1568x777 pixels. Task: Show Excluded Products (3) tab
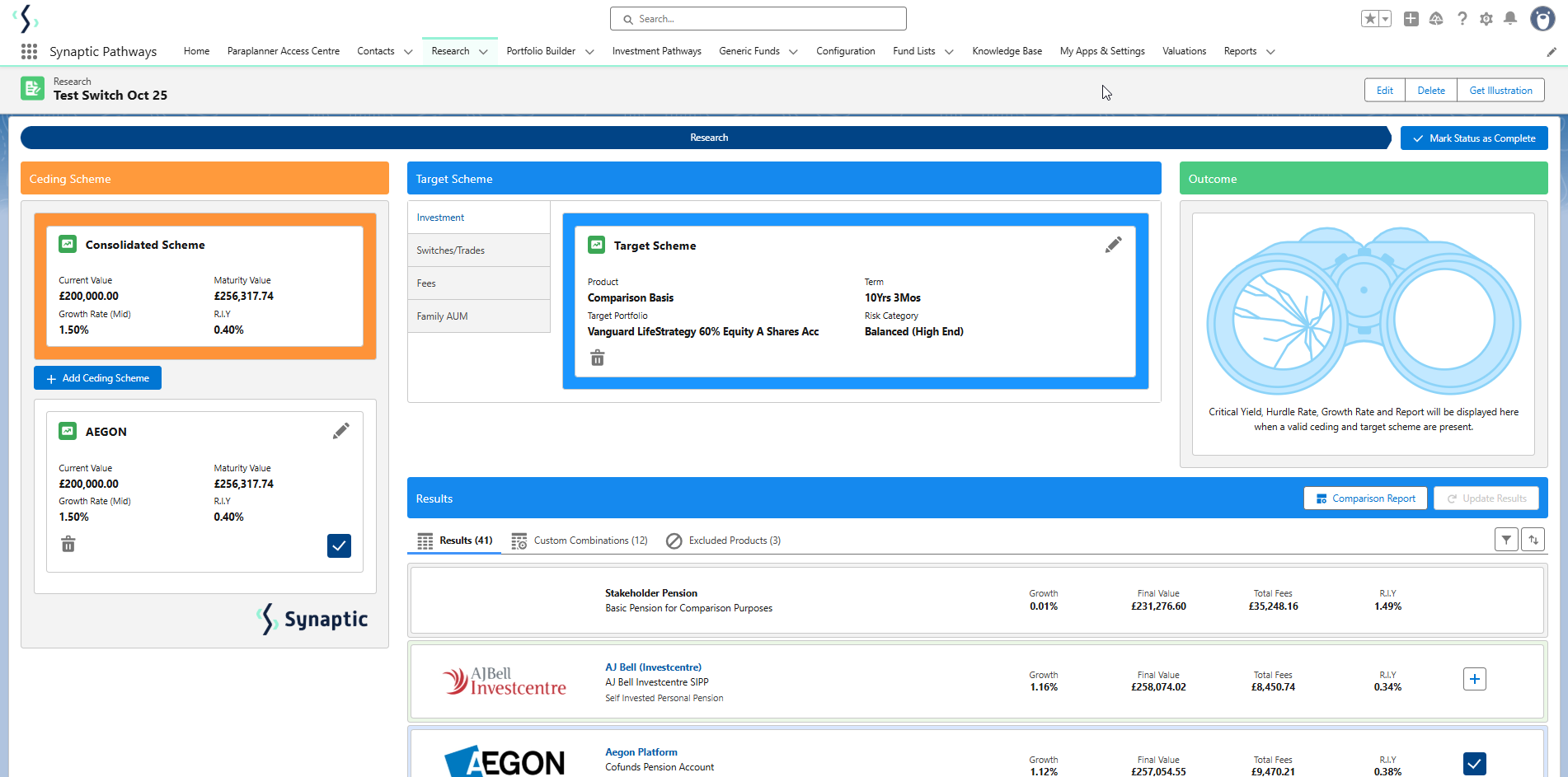pyautogui.click(x=723, y=541)
